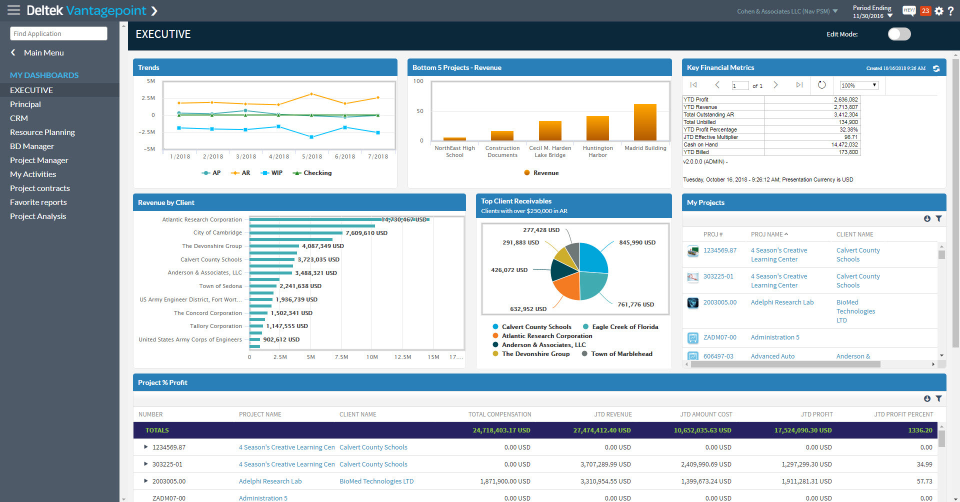
Task: Open the hamburger navigation menu icon
Action: click(x=13, y=10)
